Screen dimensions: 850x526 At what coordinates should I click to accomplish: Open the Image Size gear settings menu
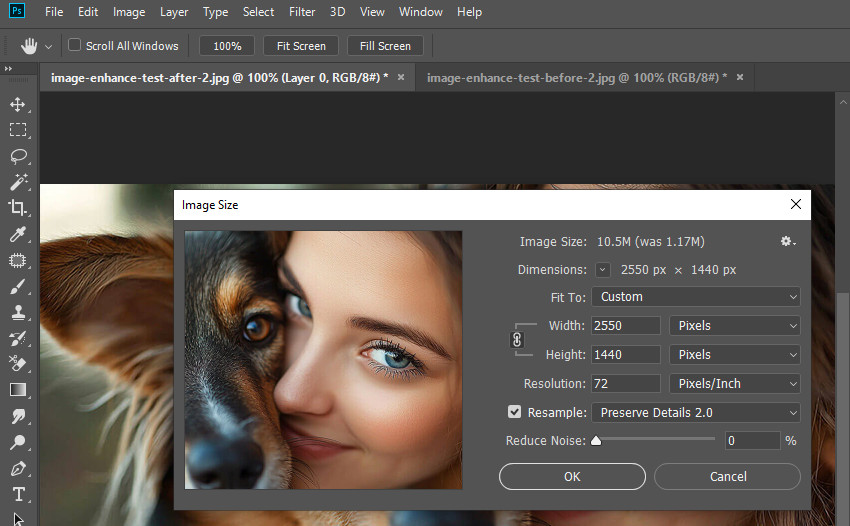[x=788, y=241]
